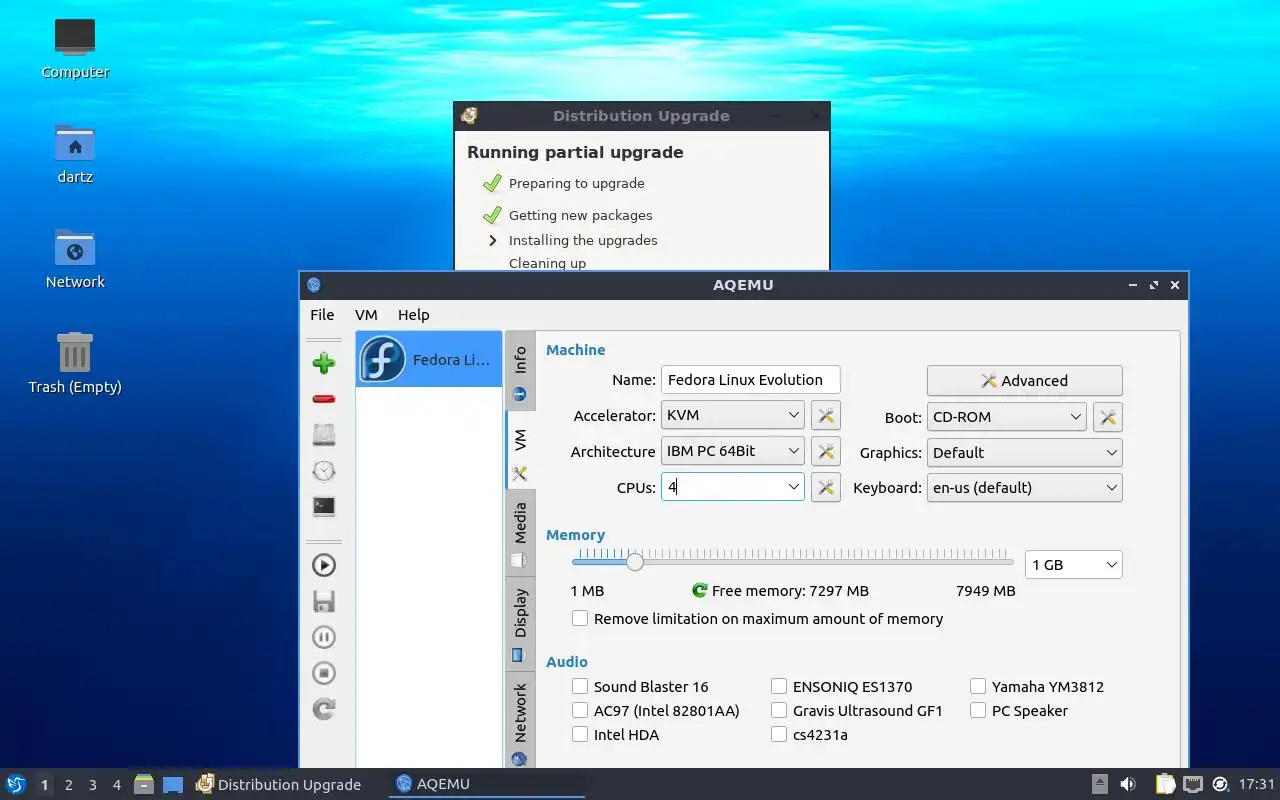
Task: Open the VM menu in AQEMU
Action: pos(366,314)
